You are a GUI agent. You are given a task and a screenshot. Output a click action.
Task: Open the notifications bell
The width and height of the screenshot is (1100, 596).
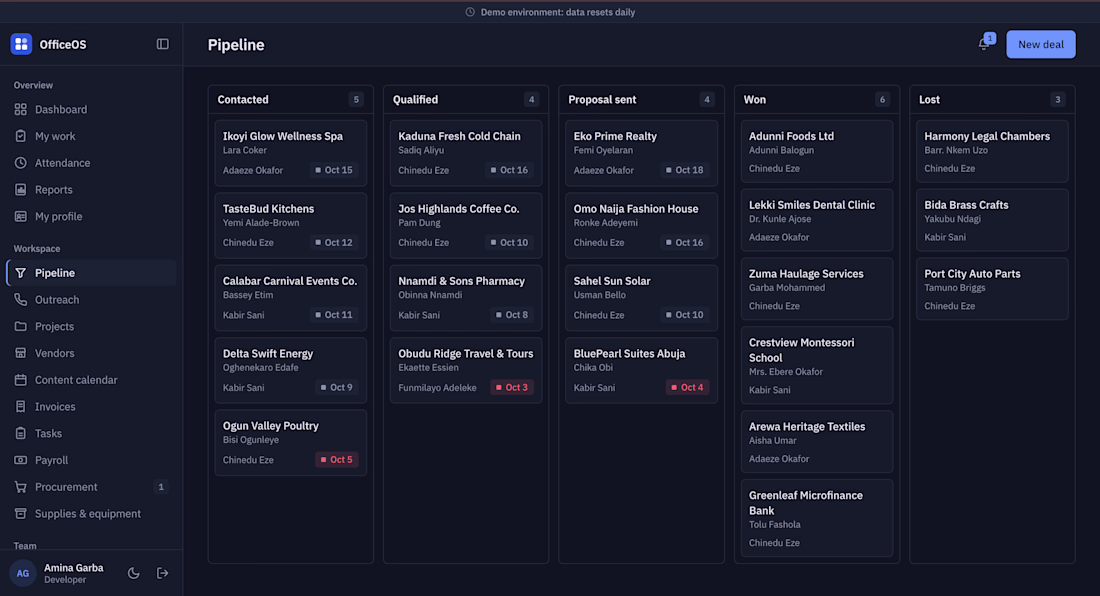(x=984, y=44)
